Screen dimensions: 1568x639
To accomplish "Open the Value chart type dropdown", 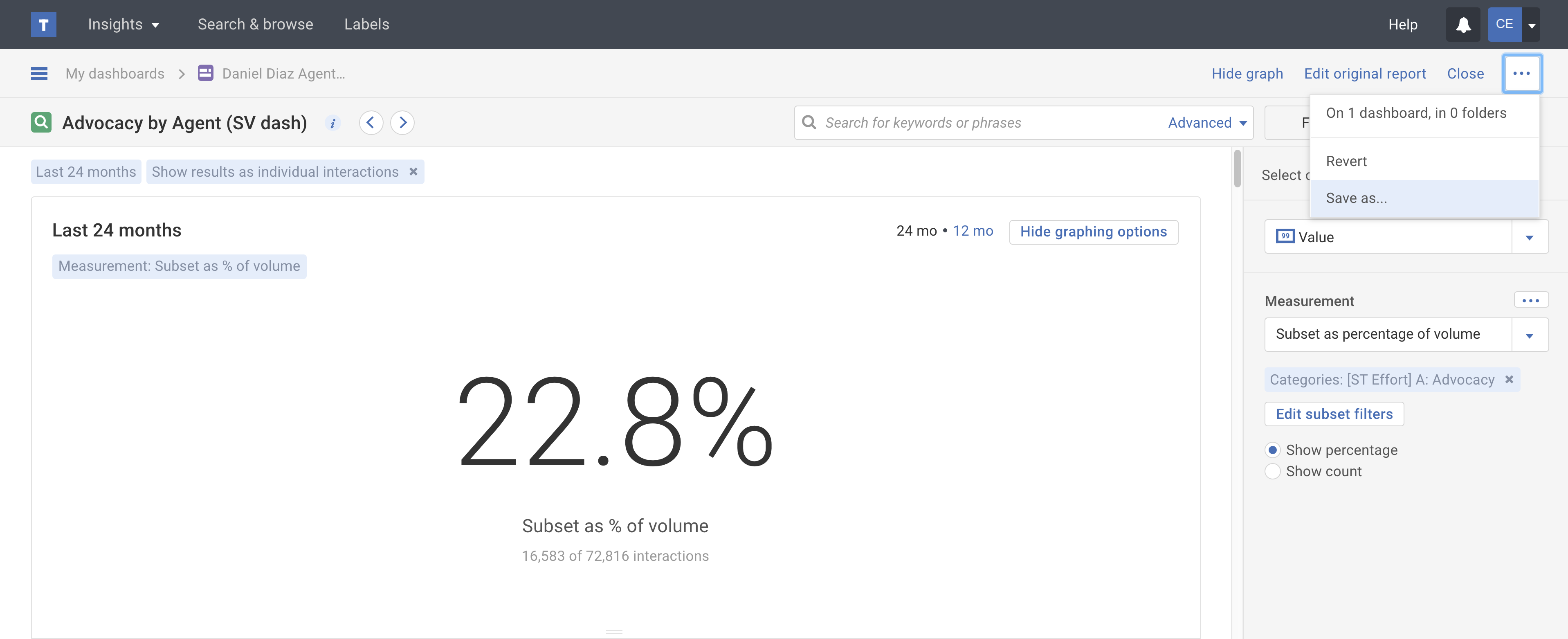I will (1529, 237).
